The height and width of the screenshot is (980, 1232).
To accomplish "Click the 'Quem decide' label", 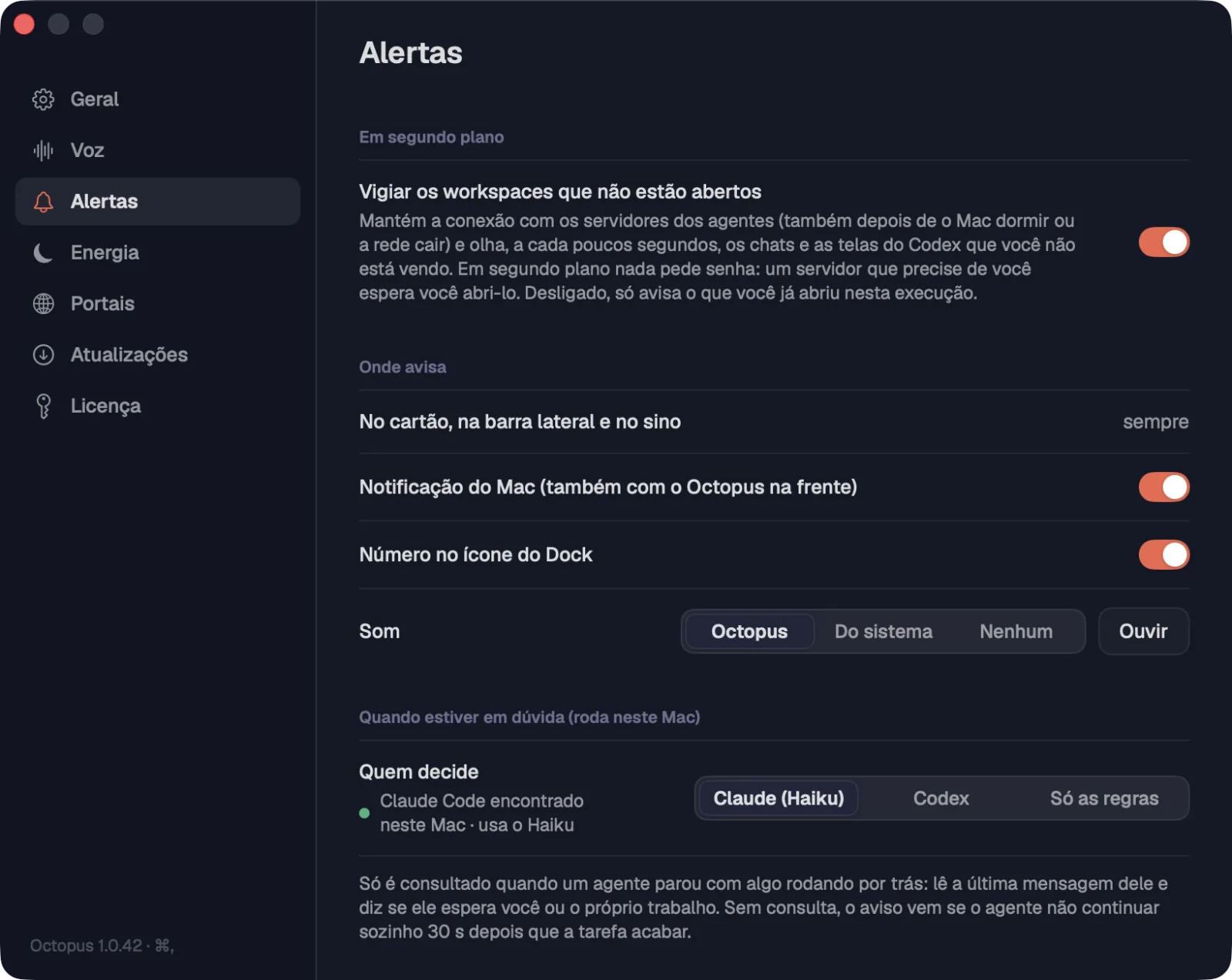I will coord(419,772).
